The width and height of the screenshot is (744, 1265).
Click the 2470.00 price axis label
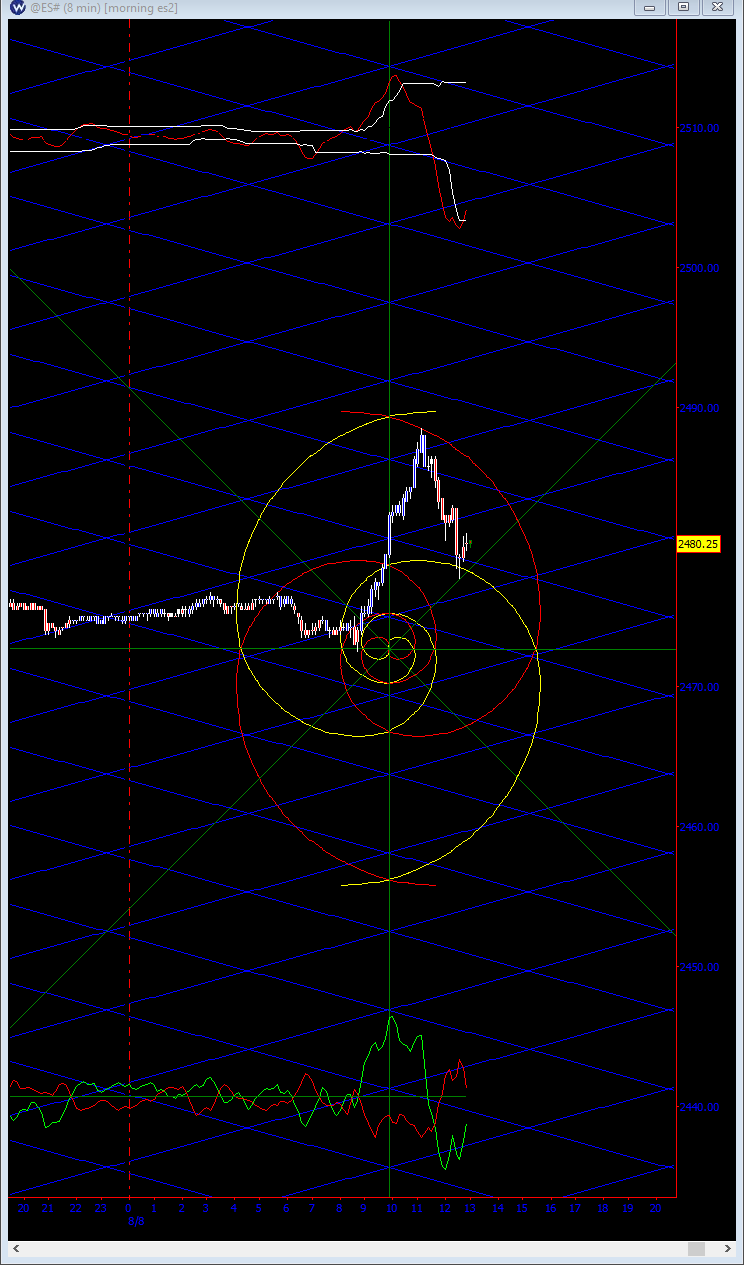tap(698, 688)
